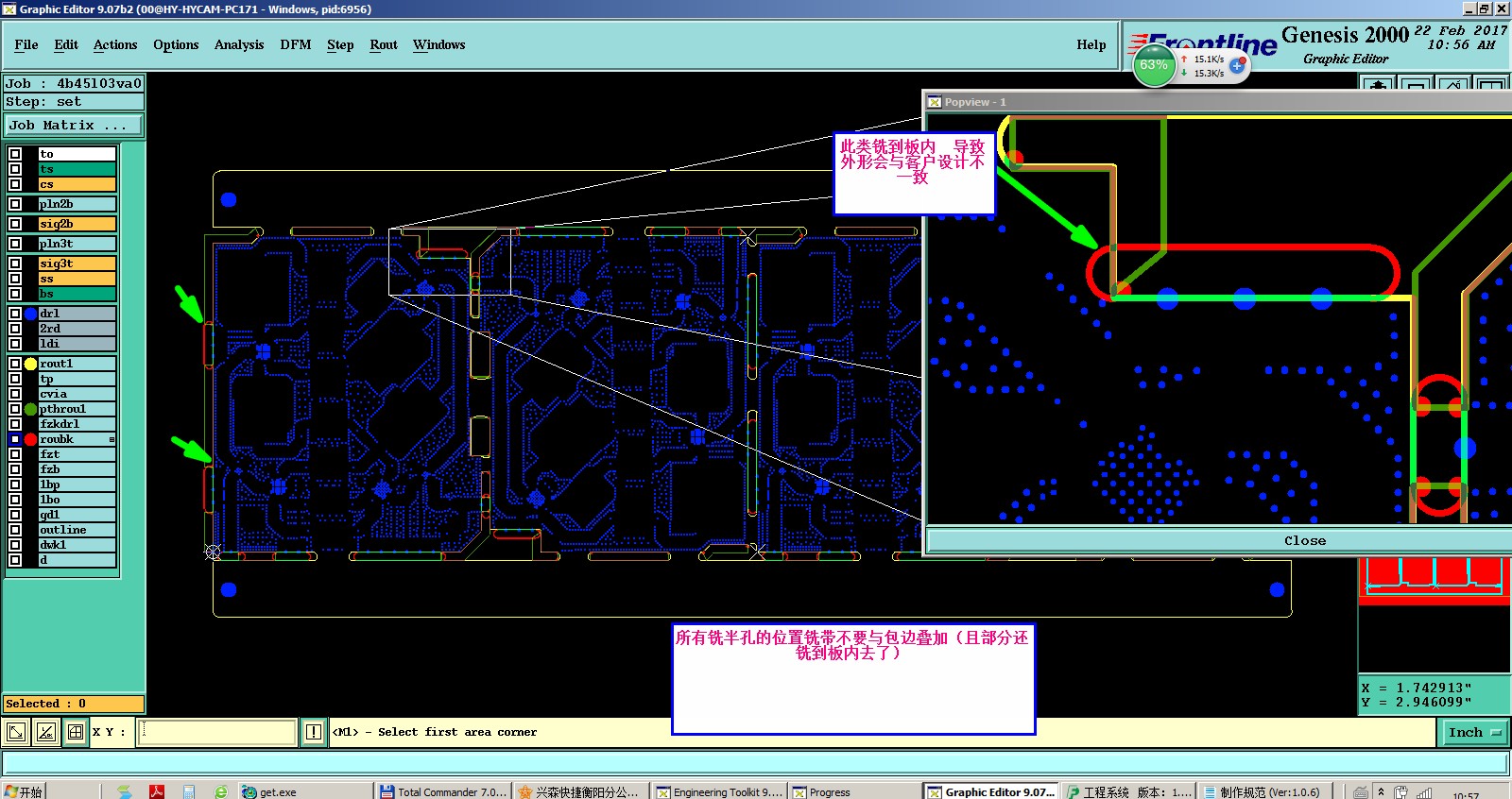The image size is (1512, 799).
Task: Select layer ldi in the layer list
Action: pyautogui.click(x=77, y=344)
